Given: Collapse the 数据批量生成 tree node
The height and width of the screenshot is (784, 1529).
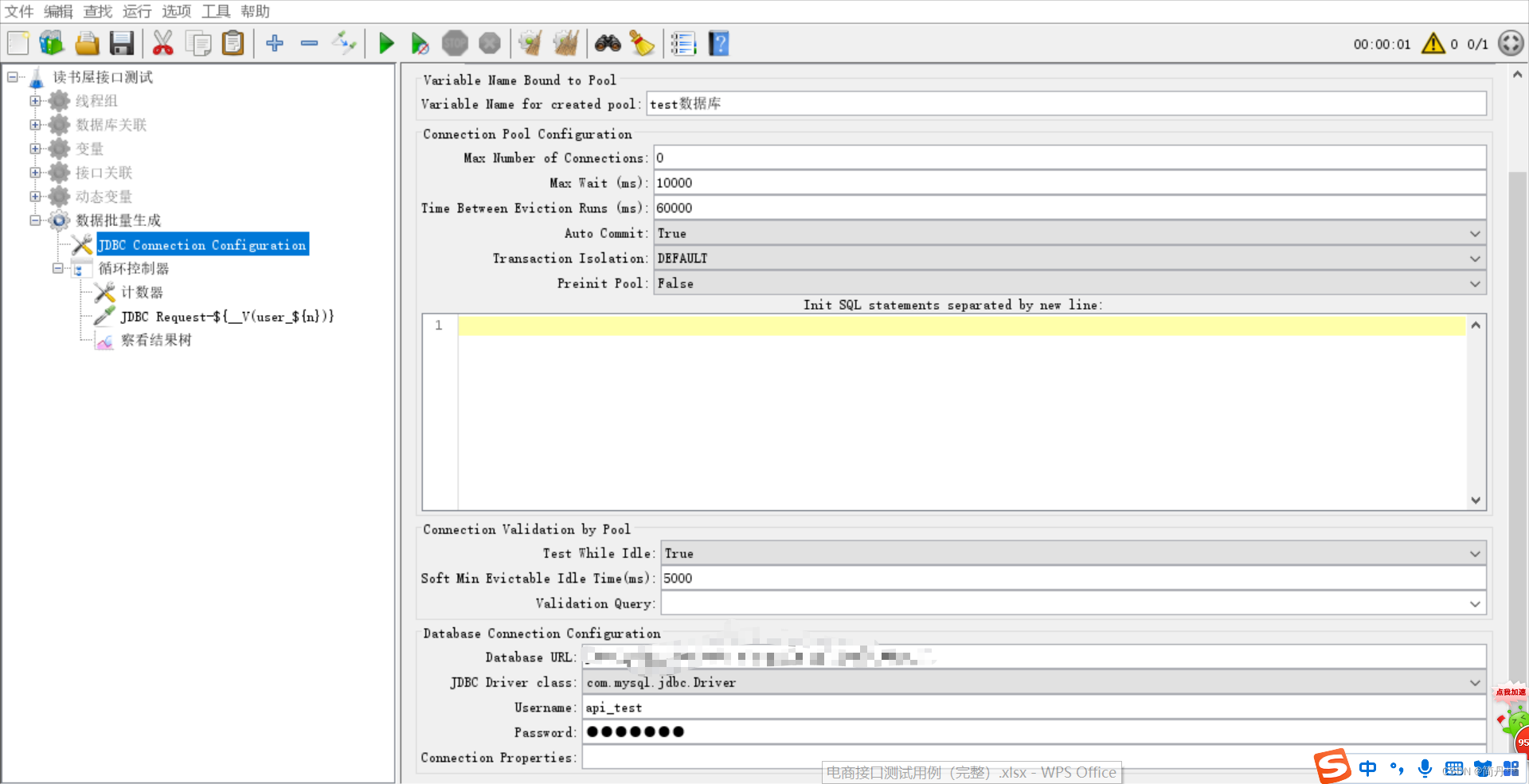Looking at the screenshot, I should pyautogui.click(x=35, y=220).
